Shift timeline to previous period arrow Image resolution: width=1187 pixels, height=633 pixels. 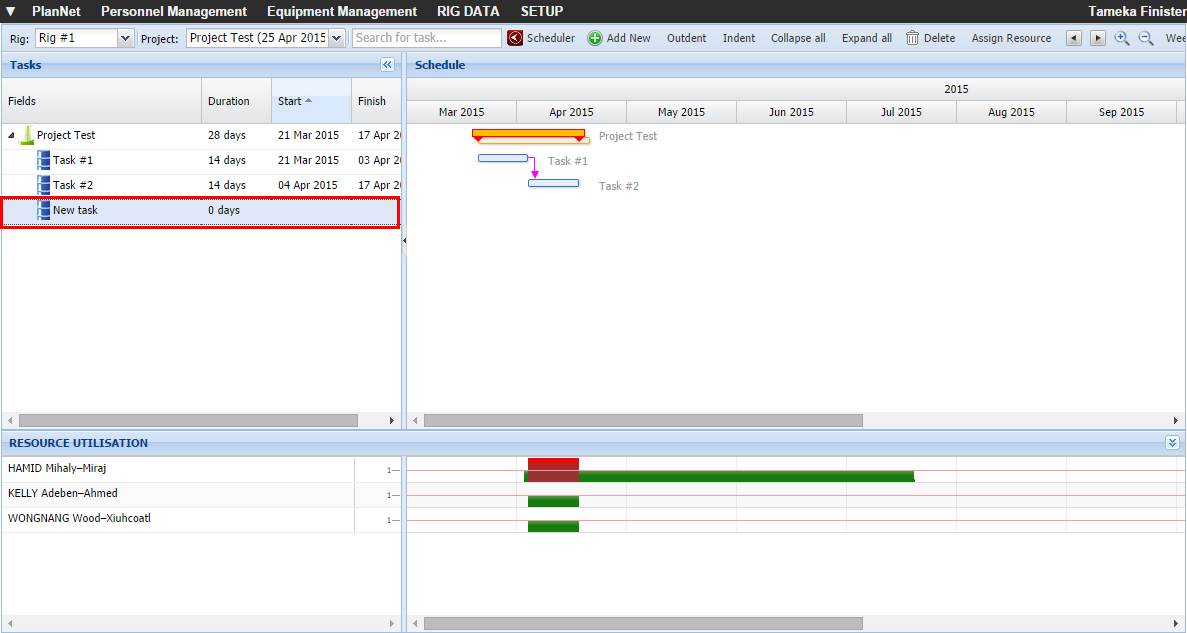1074,38
